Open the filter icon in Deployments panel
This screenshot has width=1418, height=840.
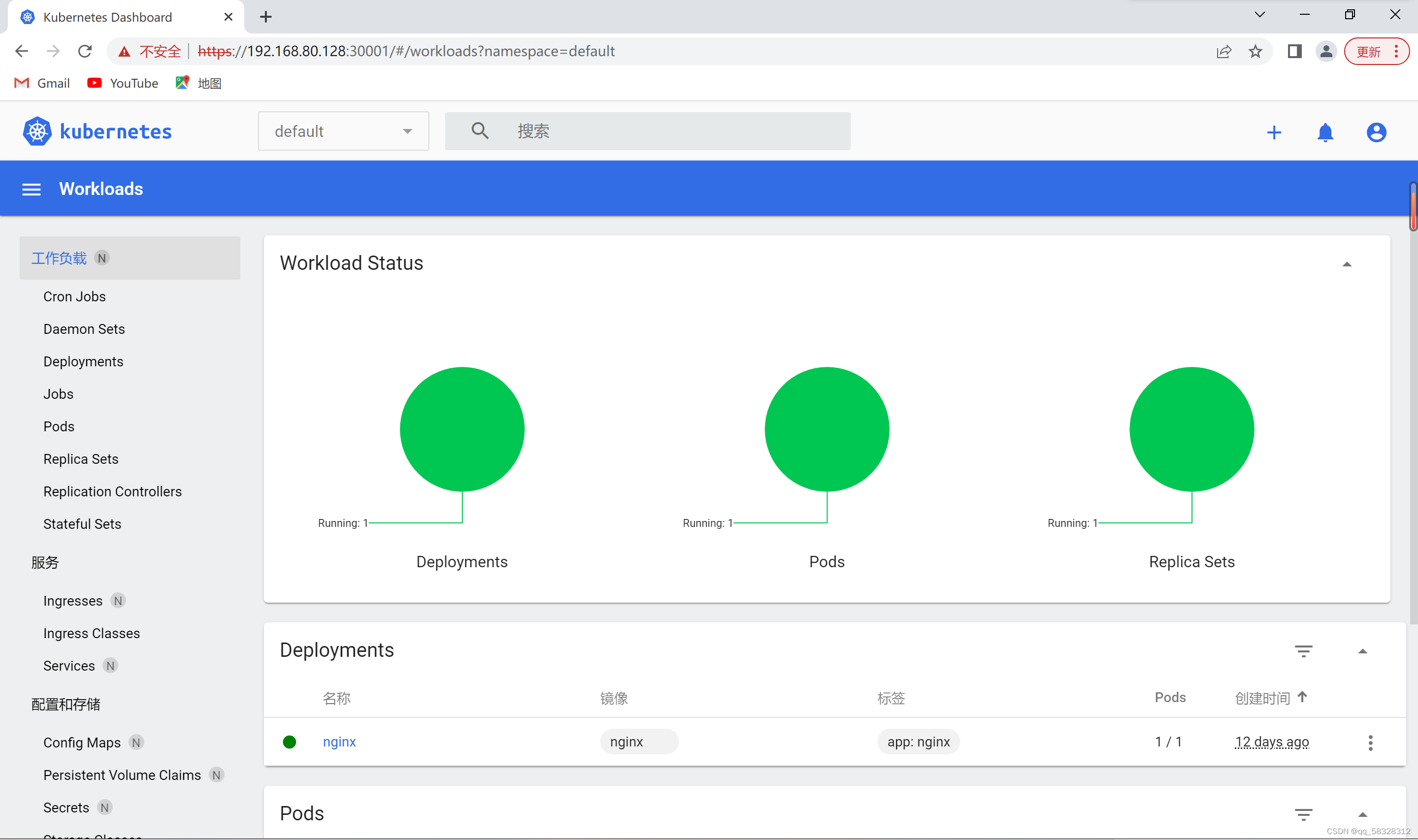point(1304,651)
